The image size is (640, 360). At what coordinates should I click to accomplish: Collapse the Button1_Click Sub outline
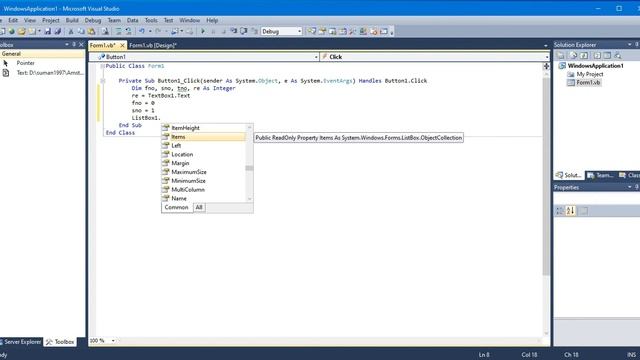click(102, 81)
